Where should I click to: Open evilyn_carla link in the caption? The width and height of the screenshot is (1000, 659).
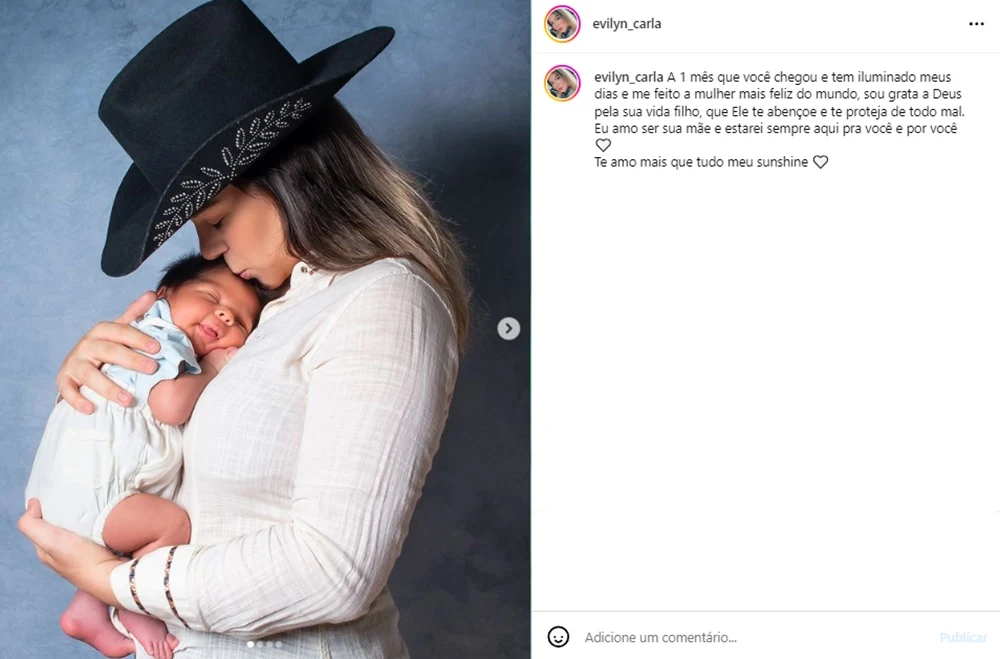click(x=629, y=77)
